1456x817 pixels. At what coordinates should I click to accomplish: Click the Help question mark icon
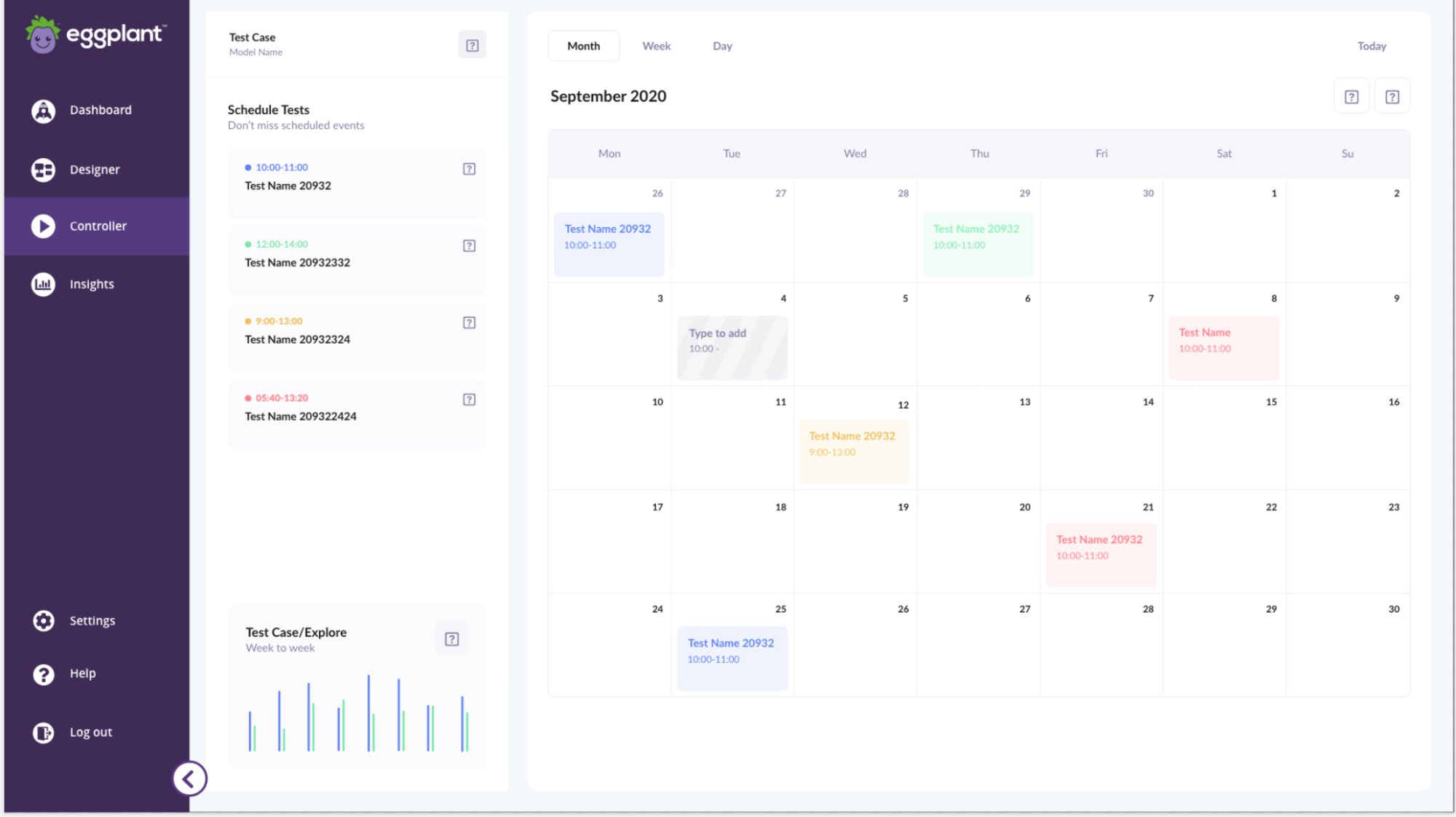click(x=44, y=674)
